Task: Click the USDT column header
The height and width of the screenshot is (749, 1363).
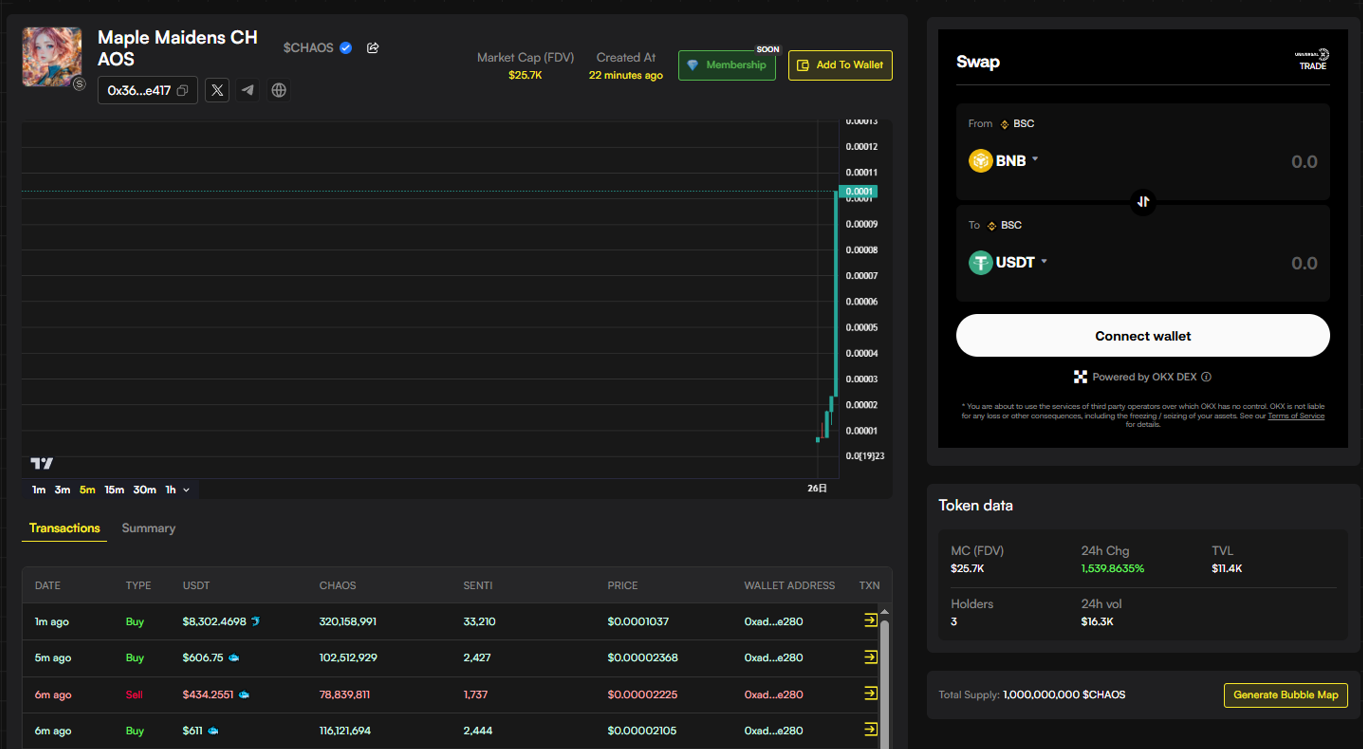Action: [197, 585]
